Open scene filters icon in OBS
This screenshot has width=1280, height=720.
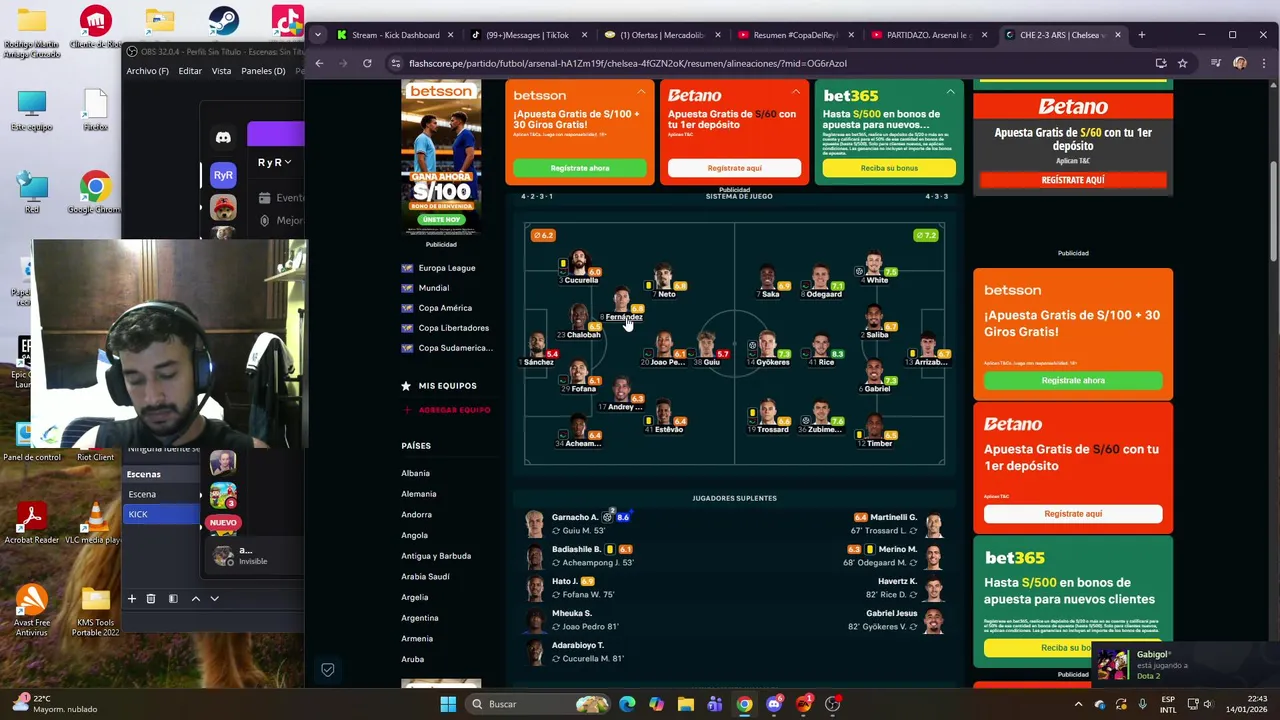click(x=173, y=598)
